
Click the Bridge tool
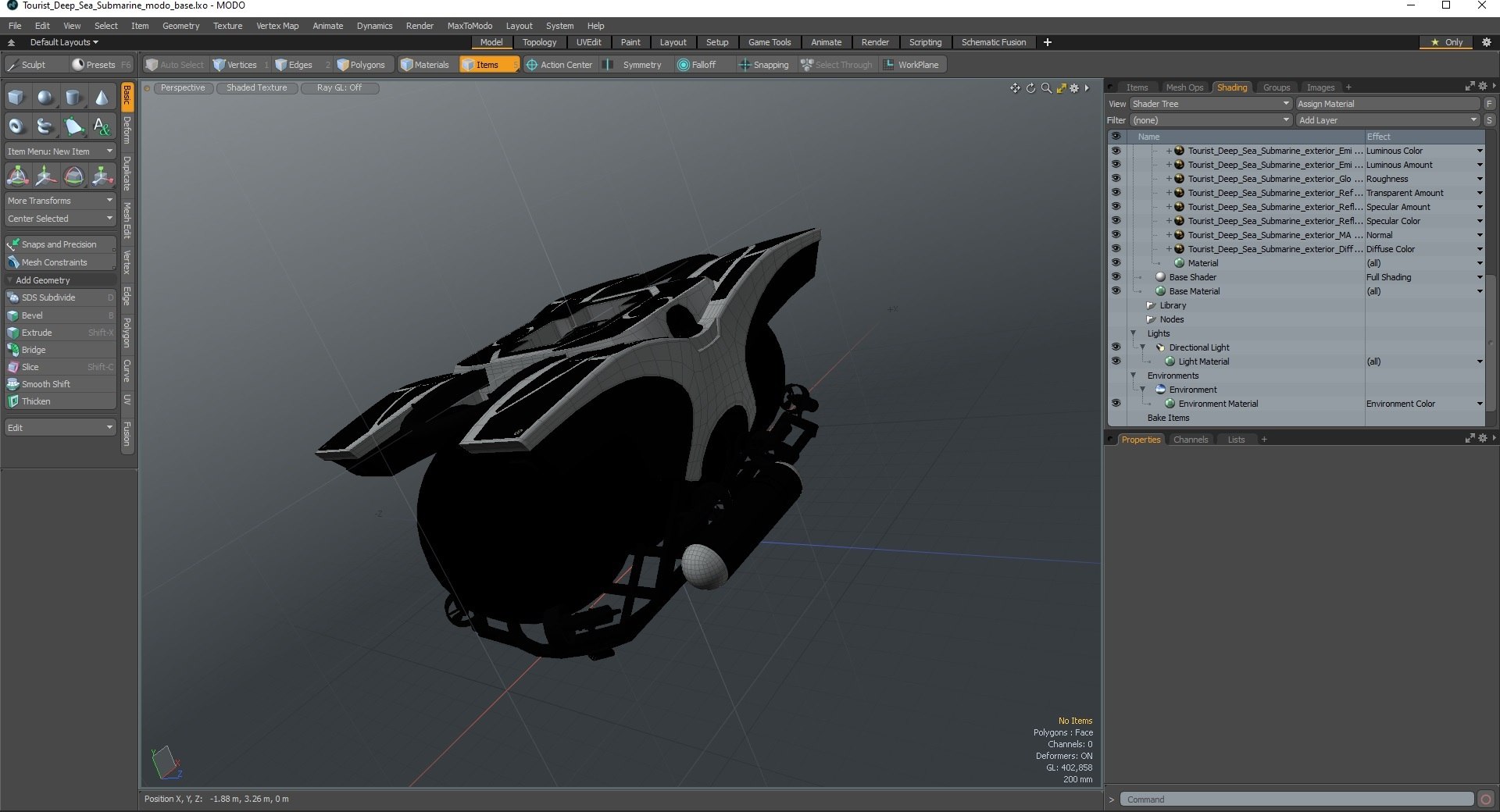click(x=60, y=350)
